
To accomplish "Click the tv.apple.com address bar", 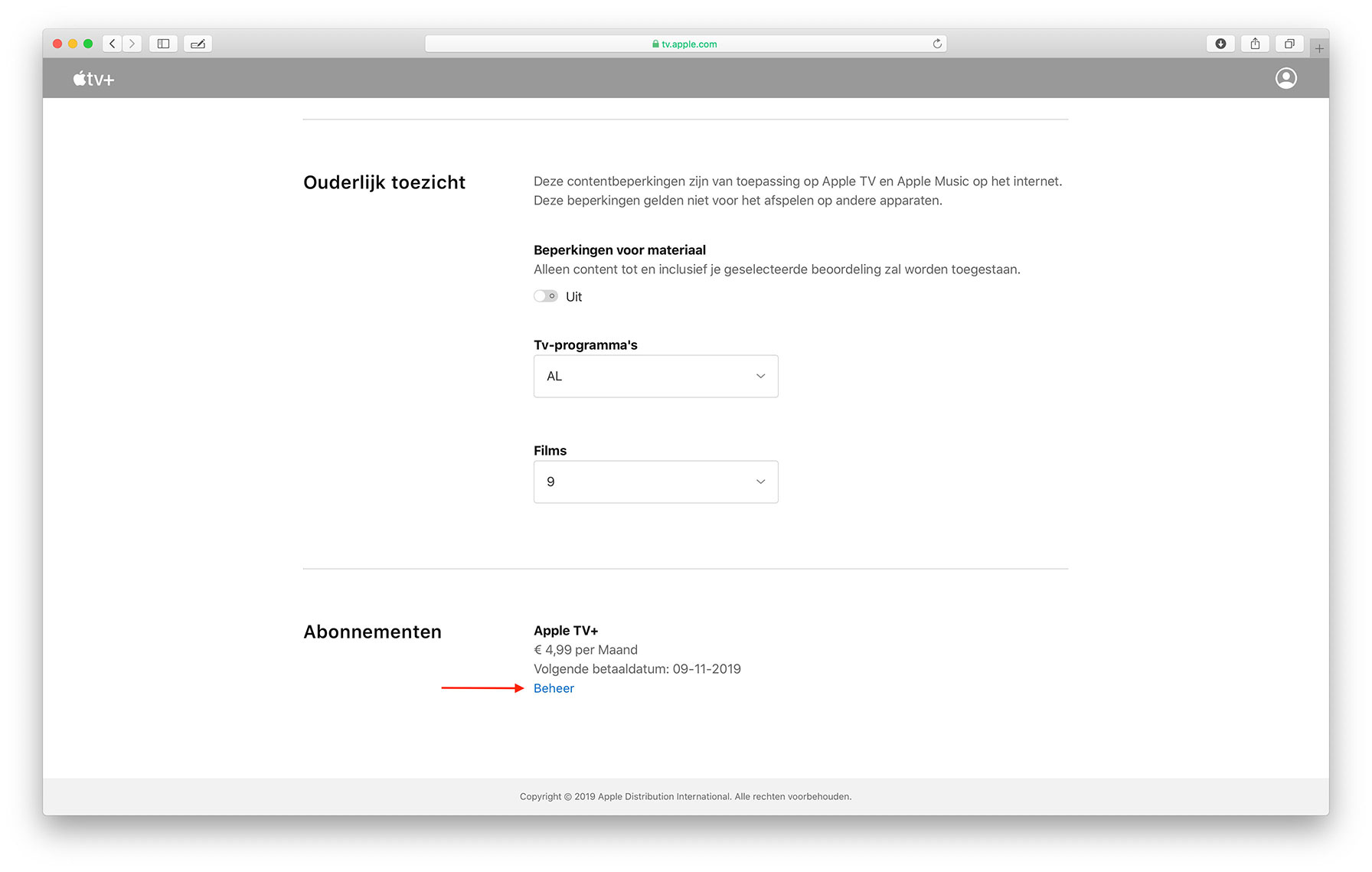I will 685,44.
